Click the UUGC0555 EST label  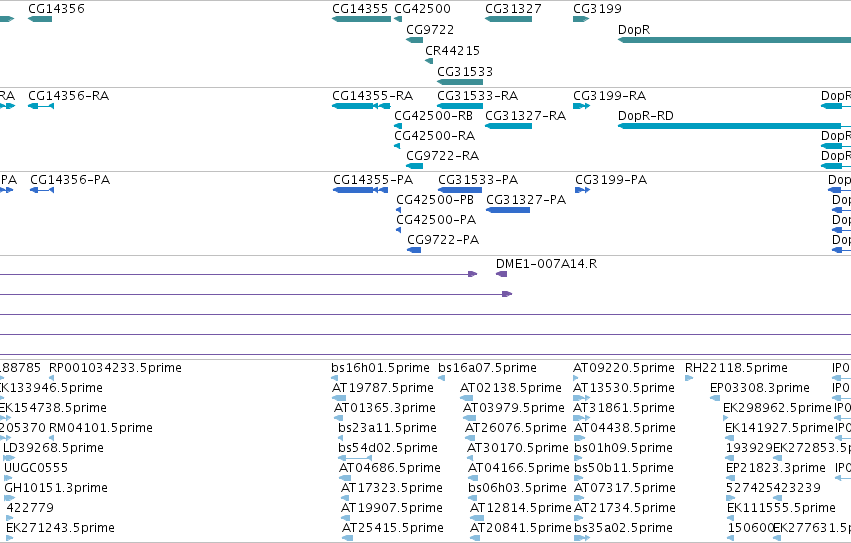pos(36,468)
